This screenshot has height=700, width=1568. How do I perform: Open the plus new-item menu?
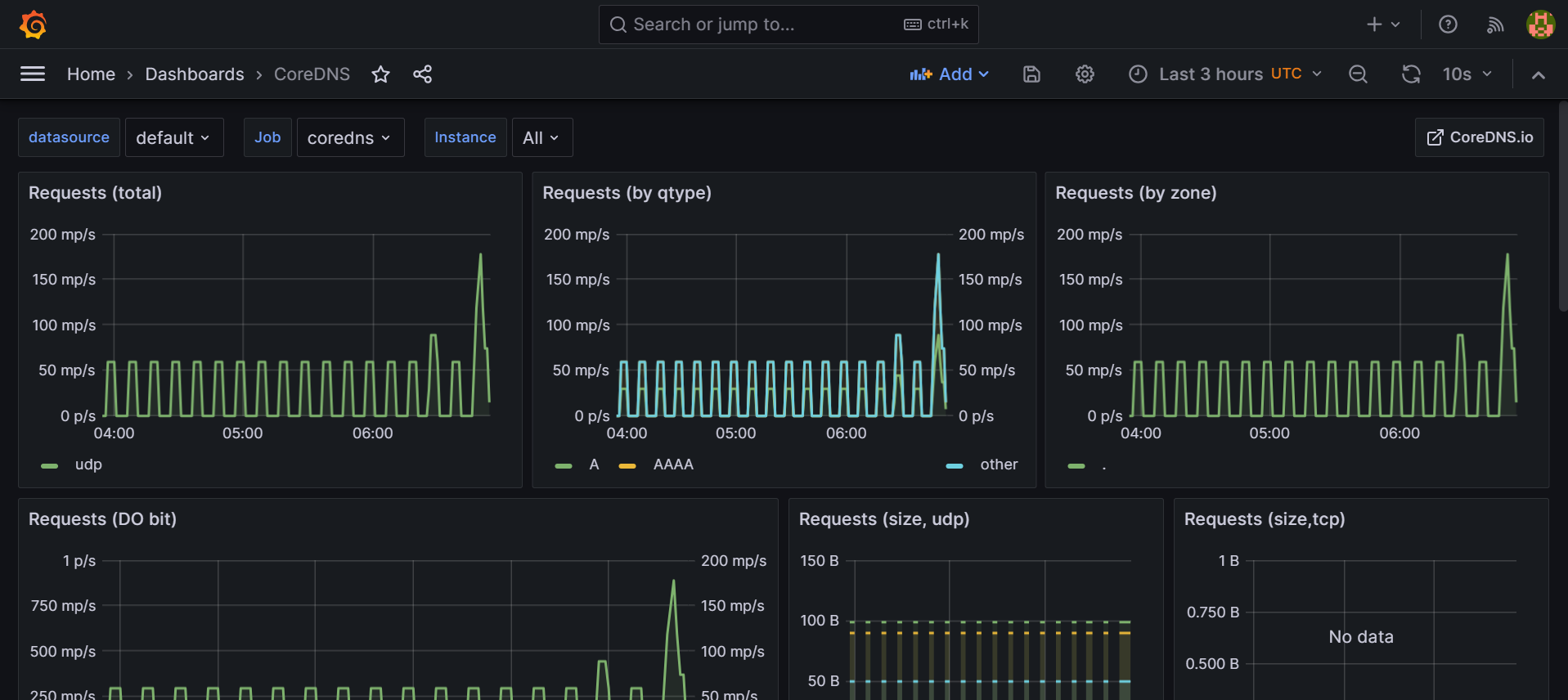[x=1383, y=25]
